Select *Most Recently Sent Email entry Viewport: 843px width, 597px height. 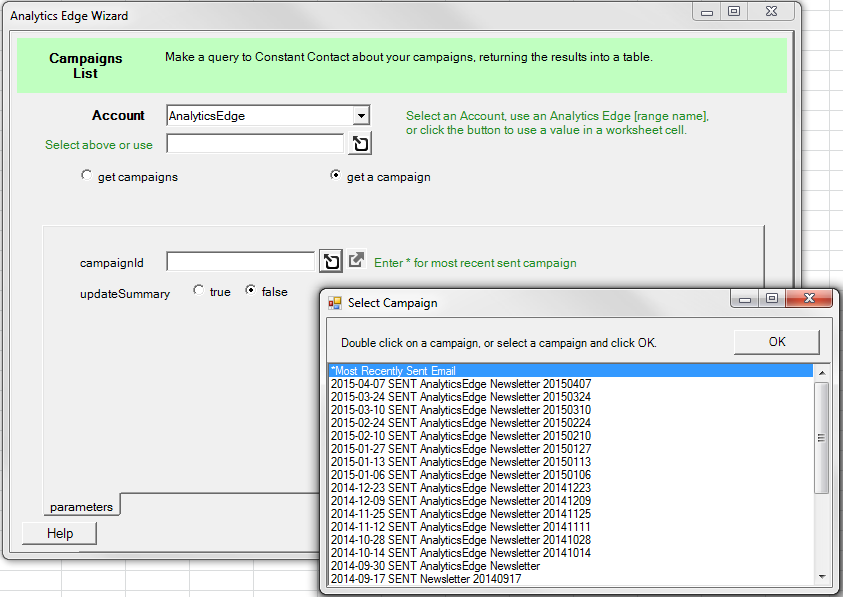[x=570, y=371]
